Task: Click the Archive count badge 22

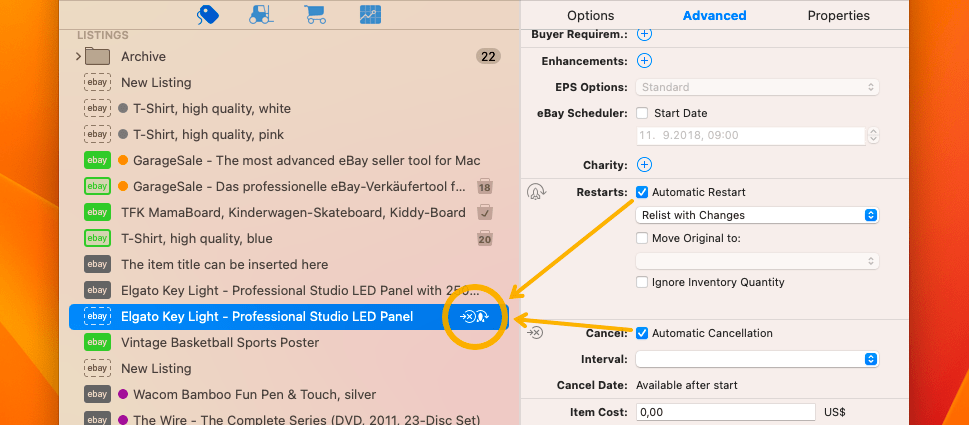Action: click(488, 56)
